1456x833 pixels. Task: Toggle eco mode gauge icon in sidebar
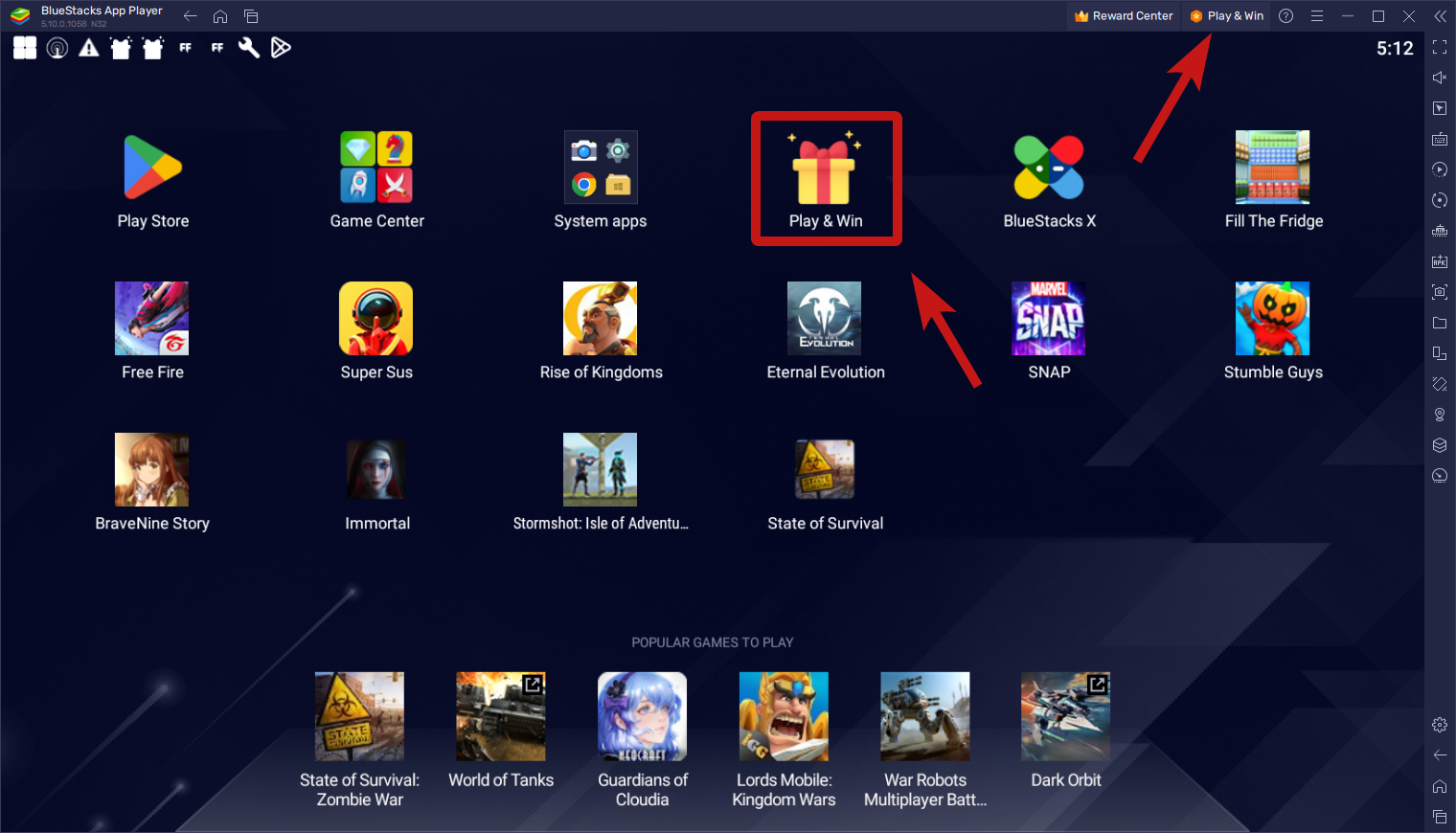point(1440,476)
